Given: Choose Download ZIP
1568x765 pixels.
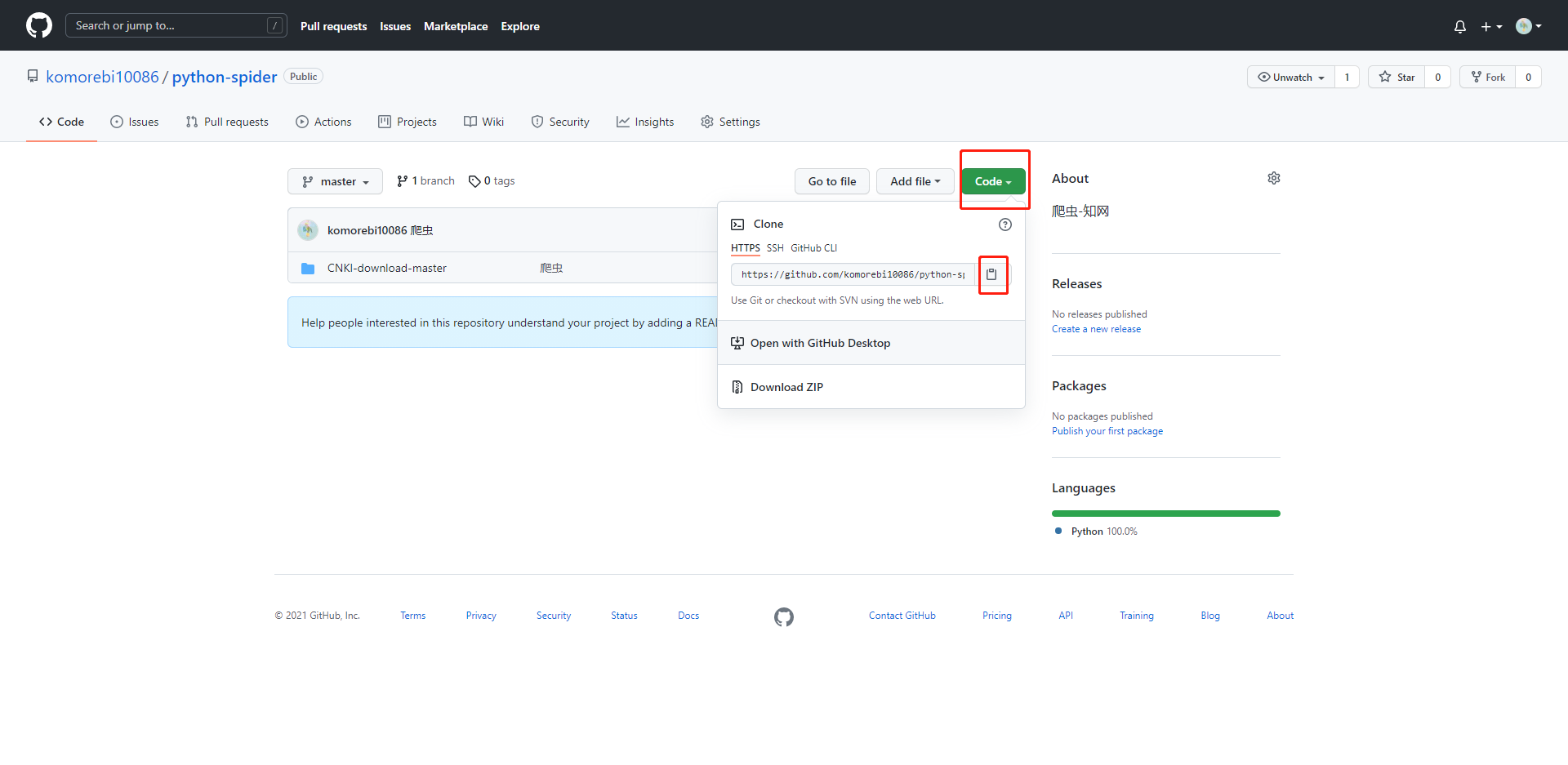Looking at the screenshot, I should click(871, 387).
